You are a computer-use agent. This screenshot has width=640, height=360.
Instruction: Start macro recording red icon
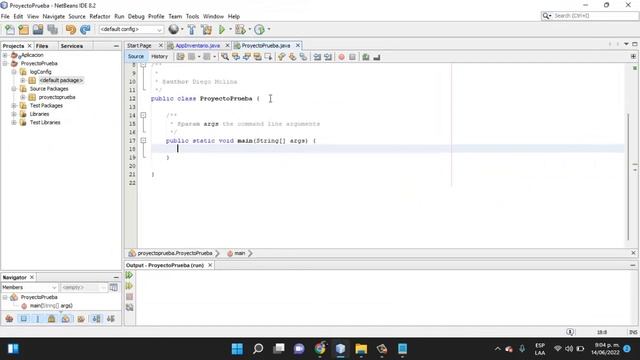(x=342, y=57)
